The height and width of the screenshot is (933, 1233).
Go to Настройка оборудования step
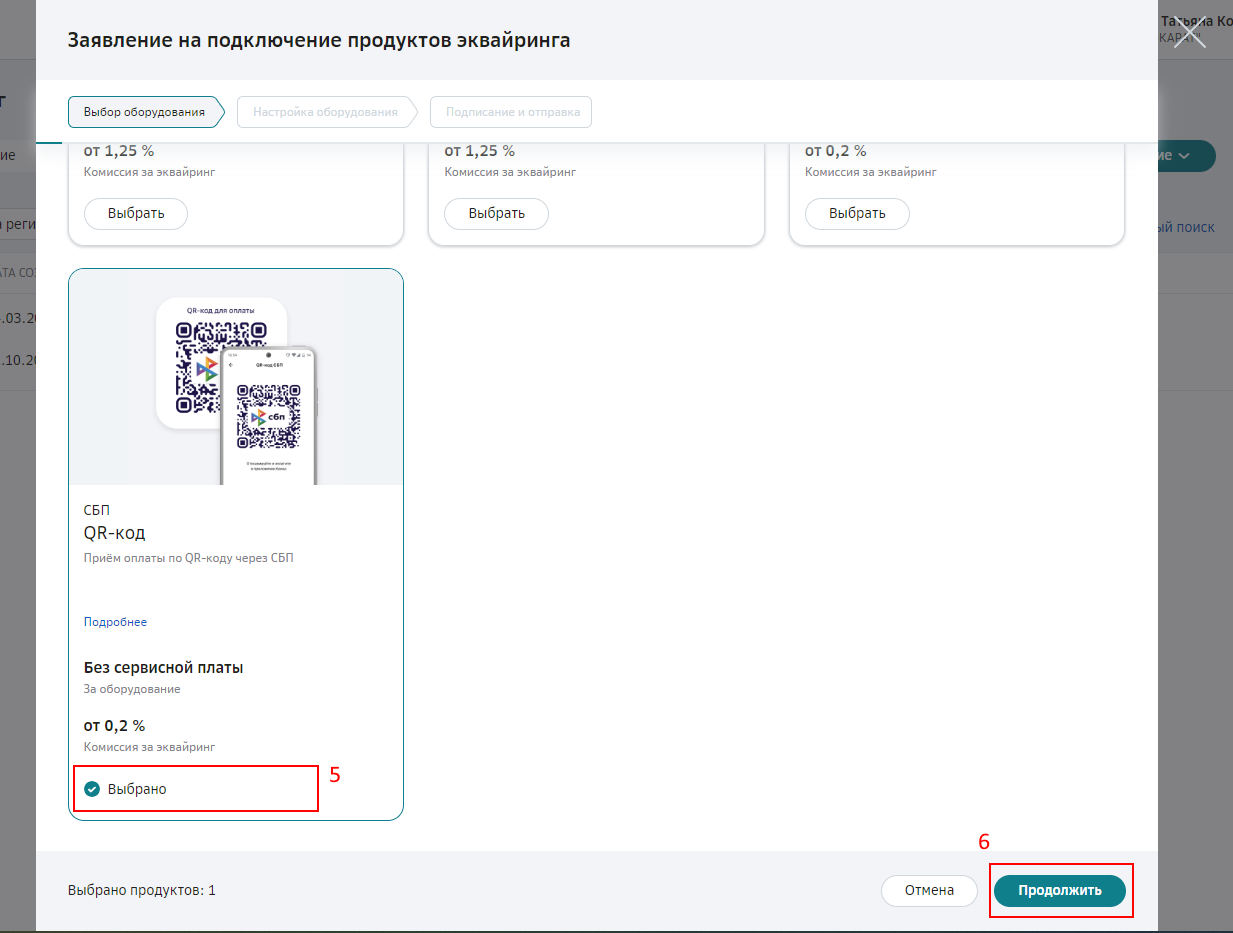coord(326,112)
